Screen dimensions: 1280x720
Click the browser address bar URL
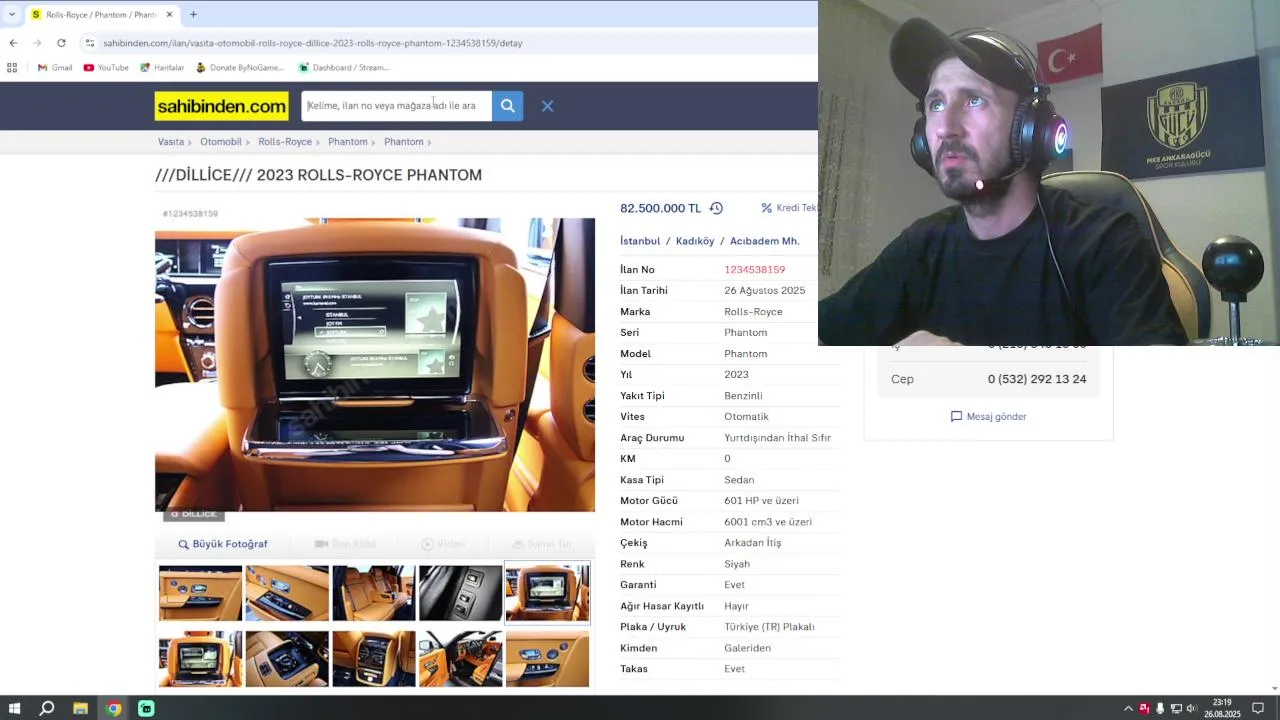point(313,43)
